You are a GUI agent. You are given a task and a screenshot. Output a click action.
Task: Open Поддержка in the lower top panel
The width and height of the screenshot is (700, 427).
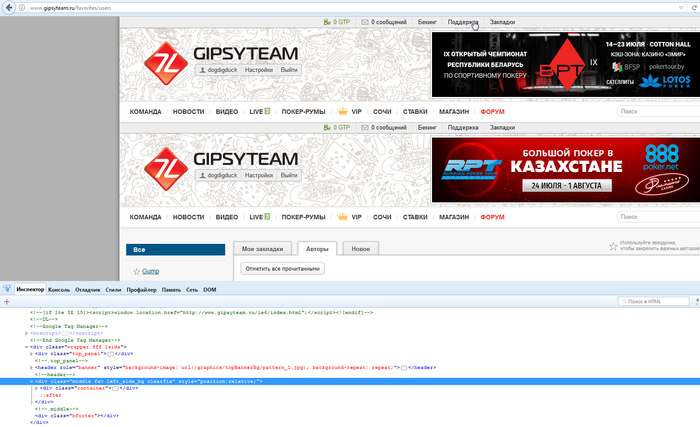click(x=463, y=127)
